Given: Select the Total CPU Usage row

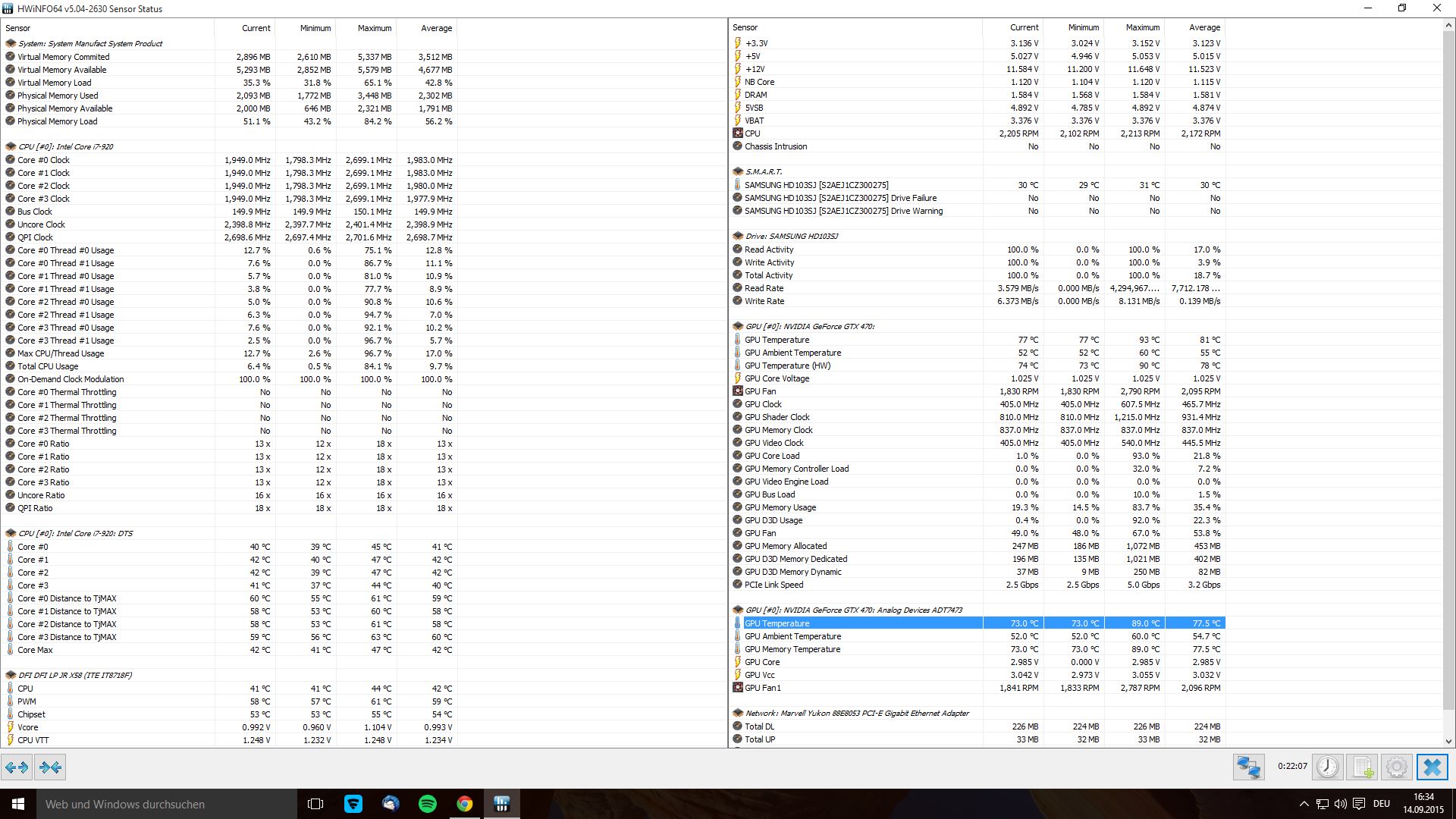Looking at the screenshot, I should coord(48,366).
